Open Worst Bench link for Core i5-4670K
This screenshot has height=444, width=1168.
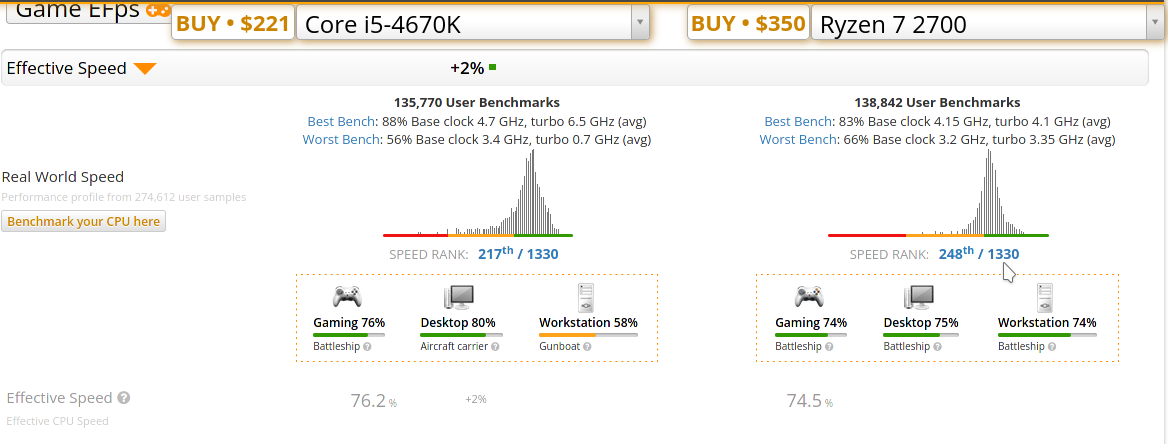(343, 139)
